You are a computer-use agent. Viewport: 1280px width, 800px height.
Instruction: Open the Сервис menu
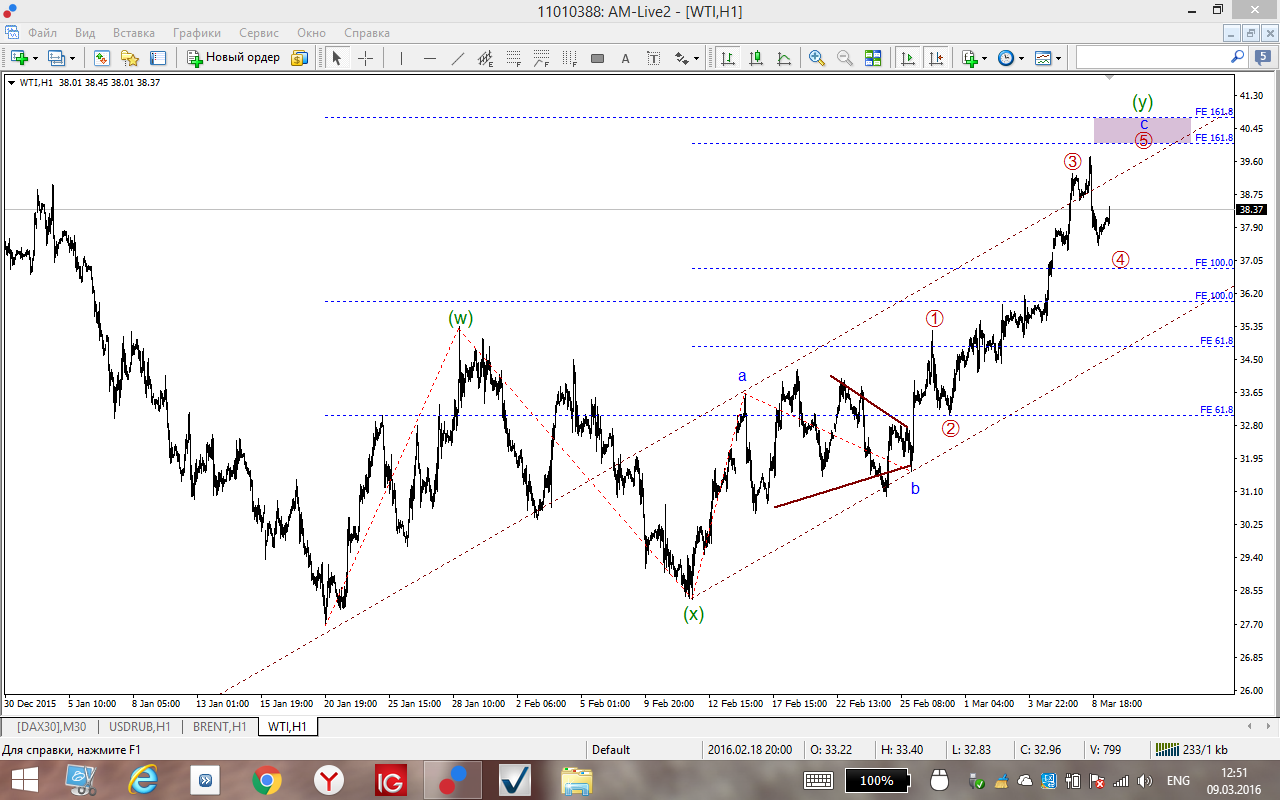pos(260,33)
